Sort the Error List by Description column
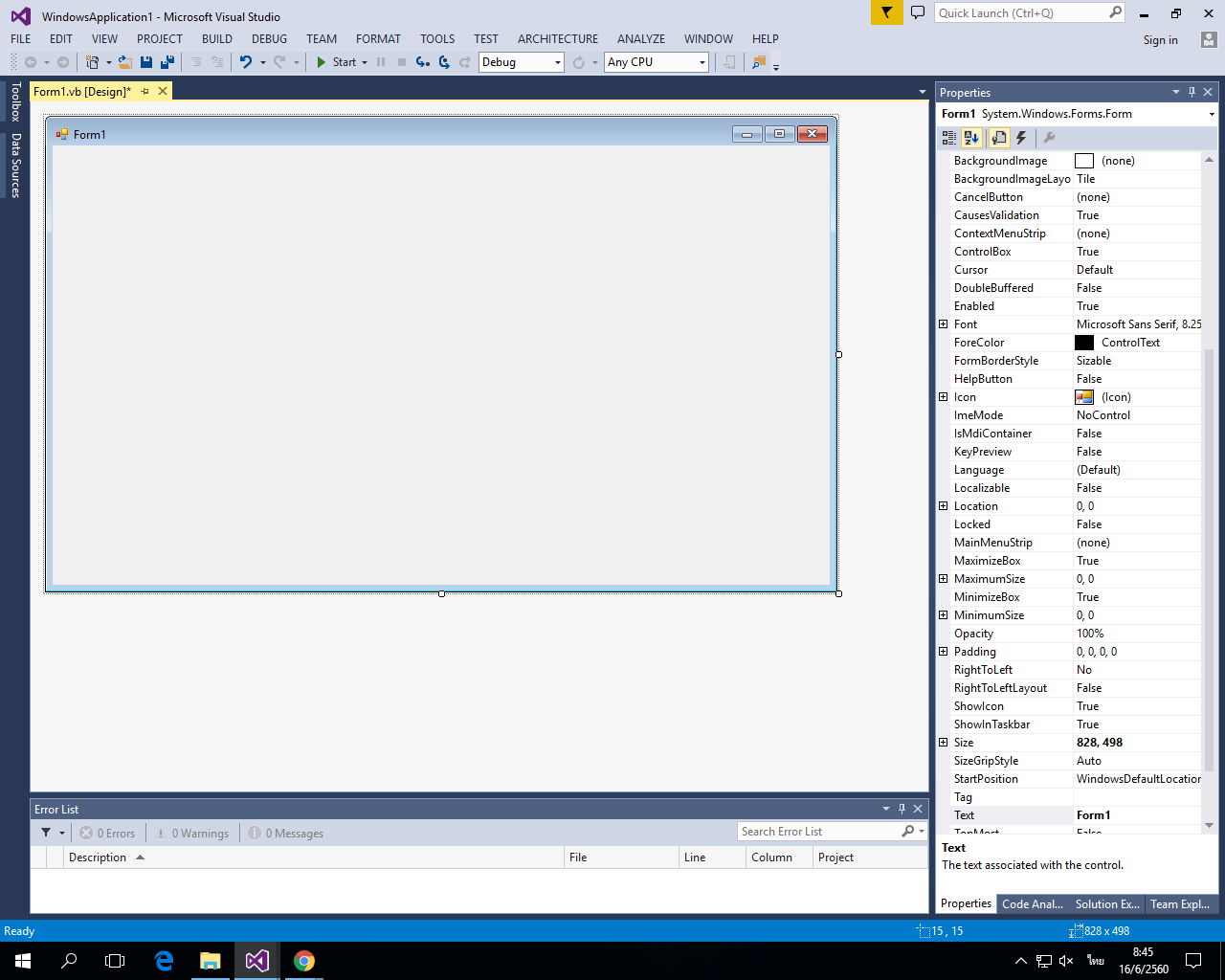Image resolution: width=1225 pixels, height=980 pixels. pos(314,857)
